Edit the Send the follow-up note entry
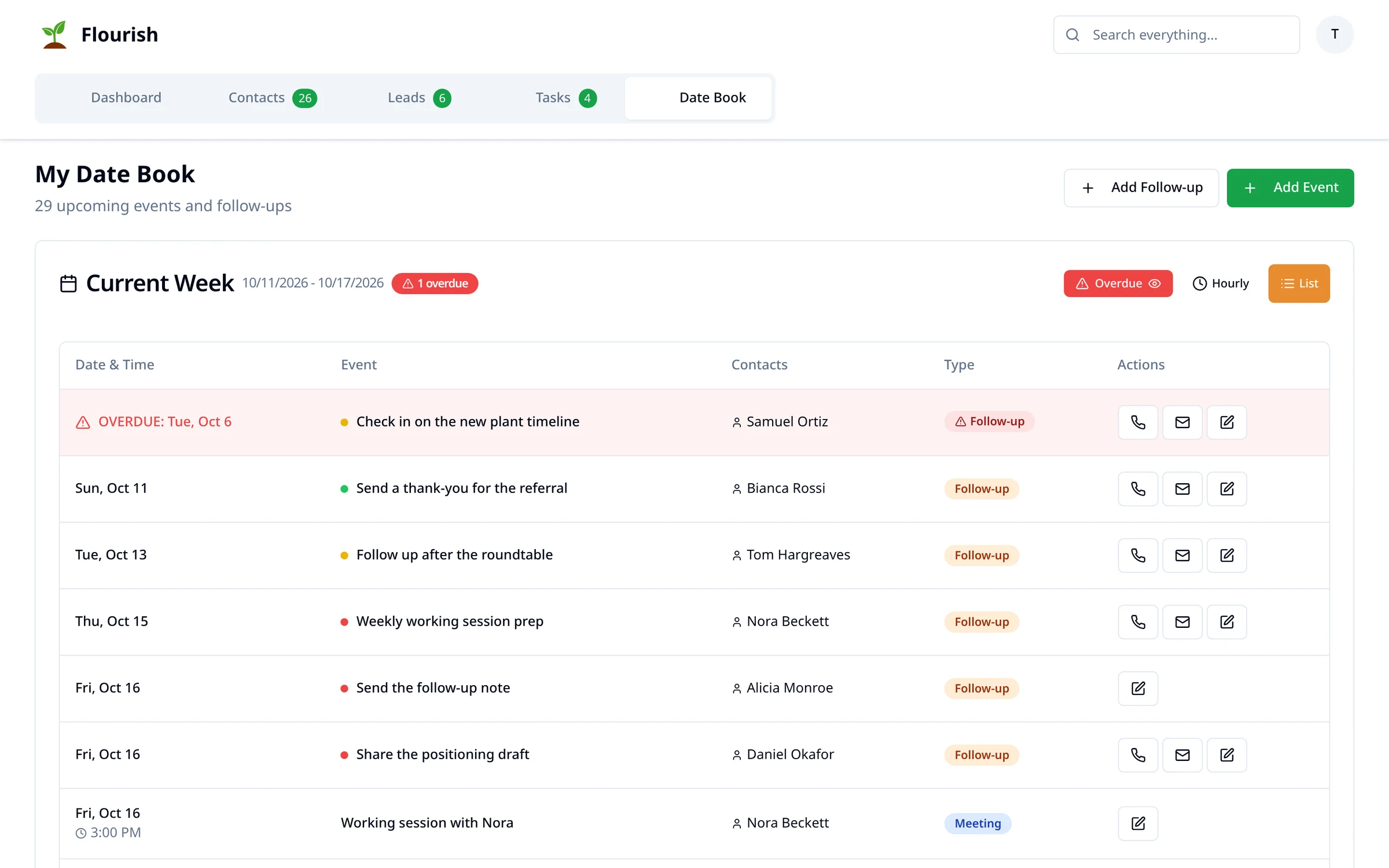The height and width of the screenshot is (868, 1389). 1138,689
